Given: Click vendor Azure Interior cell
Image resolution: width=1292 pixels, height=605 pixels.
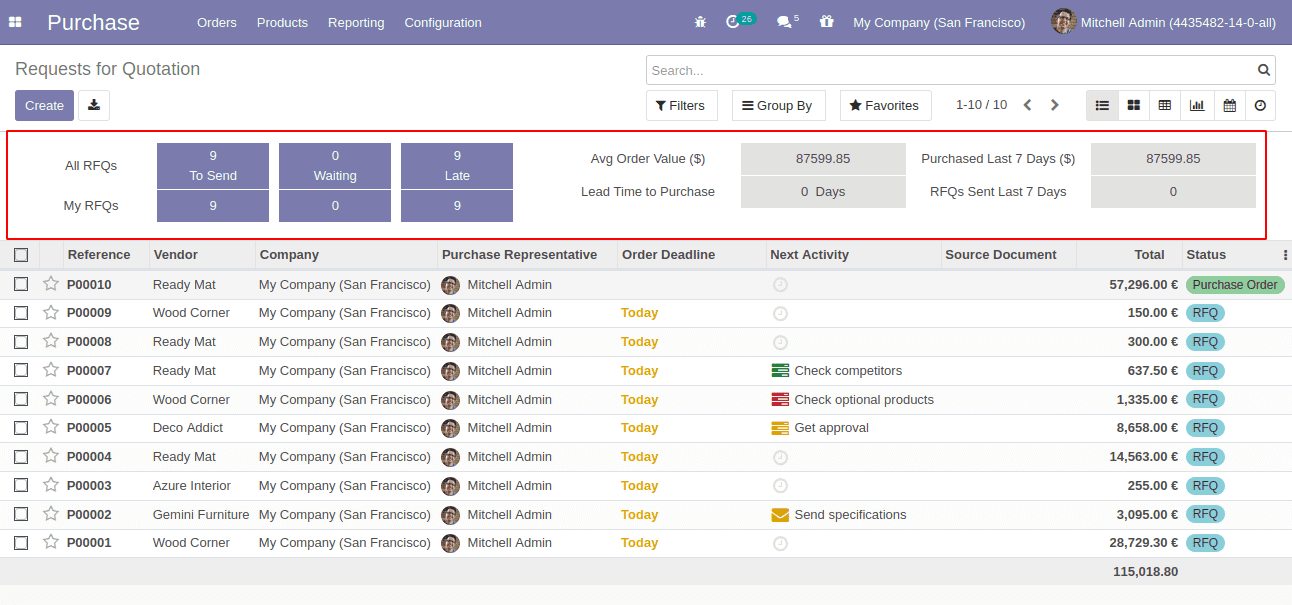Looking at the screenshot, I should (192, 485).
